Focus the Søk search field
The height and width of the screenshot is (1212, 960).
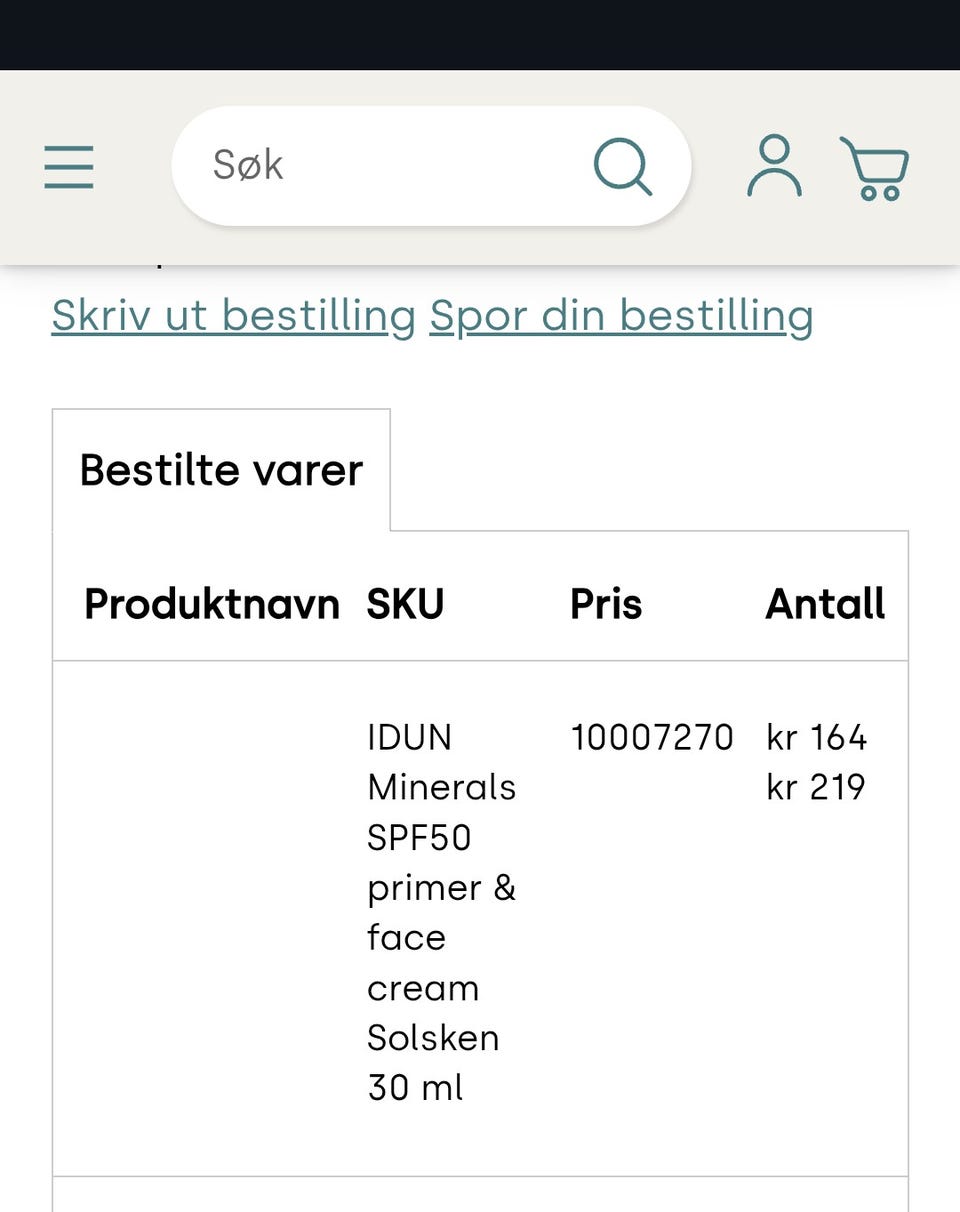tap(390, 166)
